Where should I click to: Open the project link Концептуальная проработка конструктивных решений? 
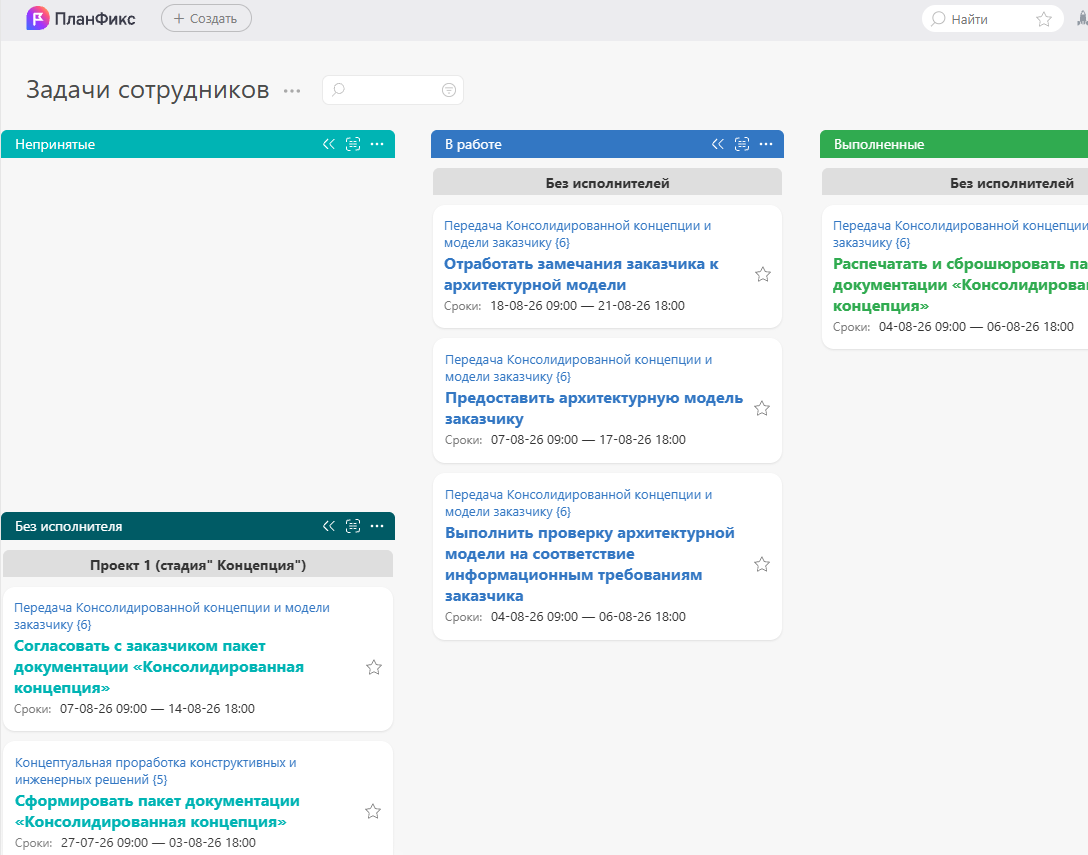tap(155, 770)
